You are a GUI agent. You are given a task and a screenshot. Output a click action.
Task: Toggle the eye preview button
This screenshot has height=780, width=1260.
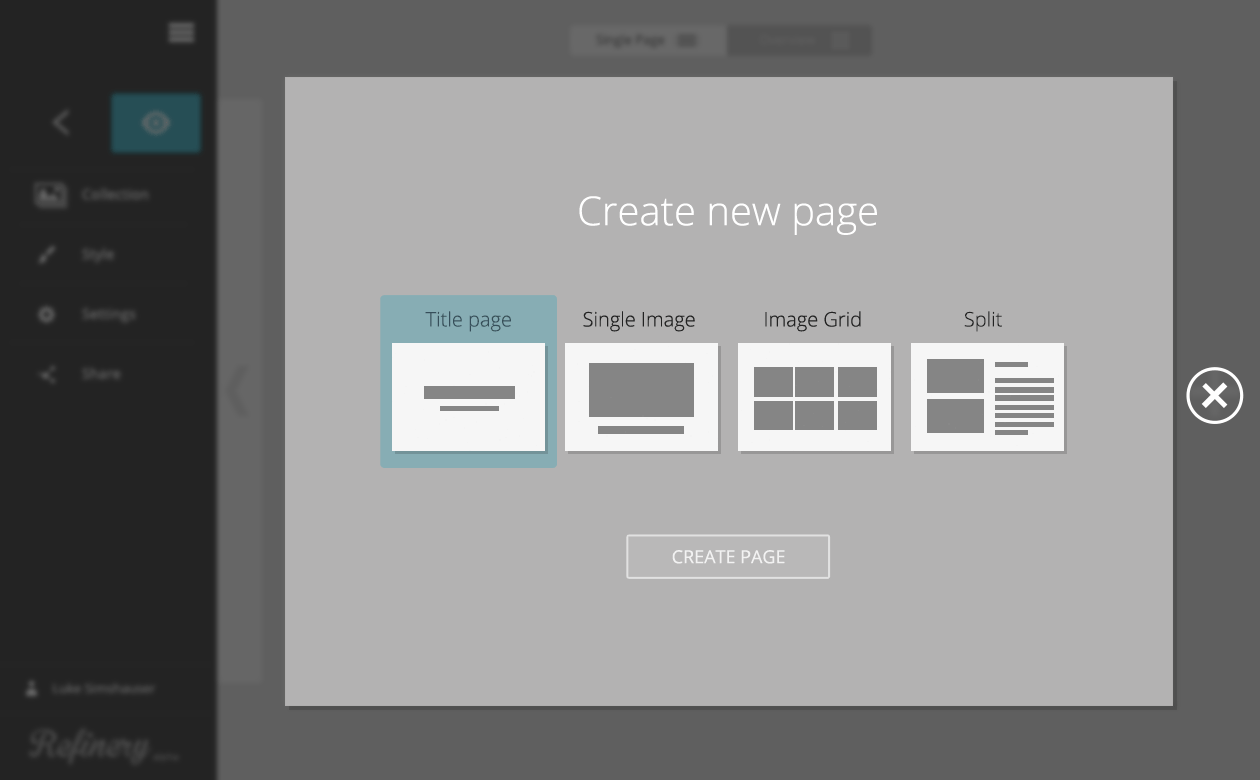click(x=156, y=123)
